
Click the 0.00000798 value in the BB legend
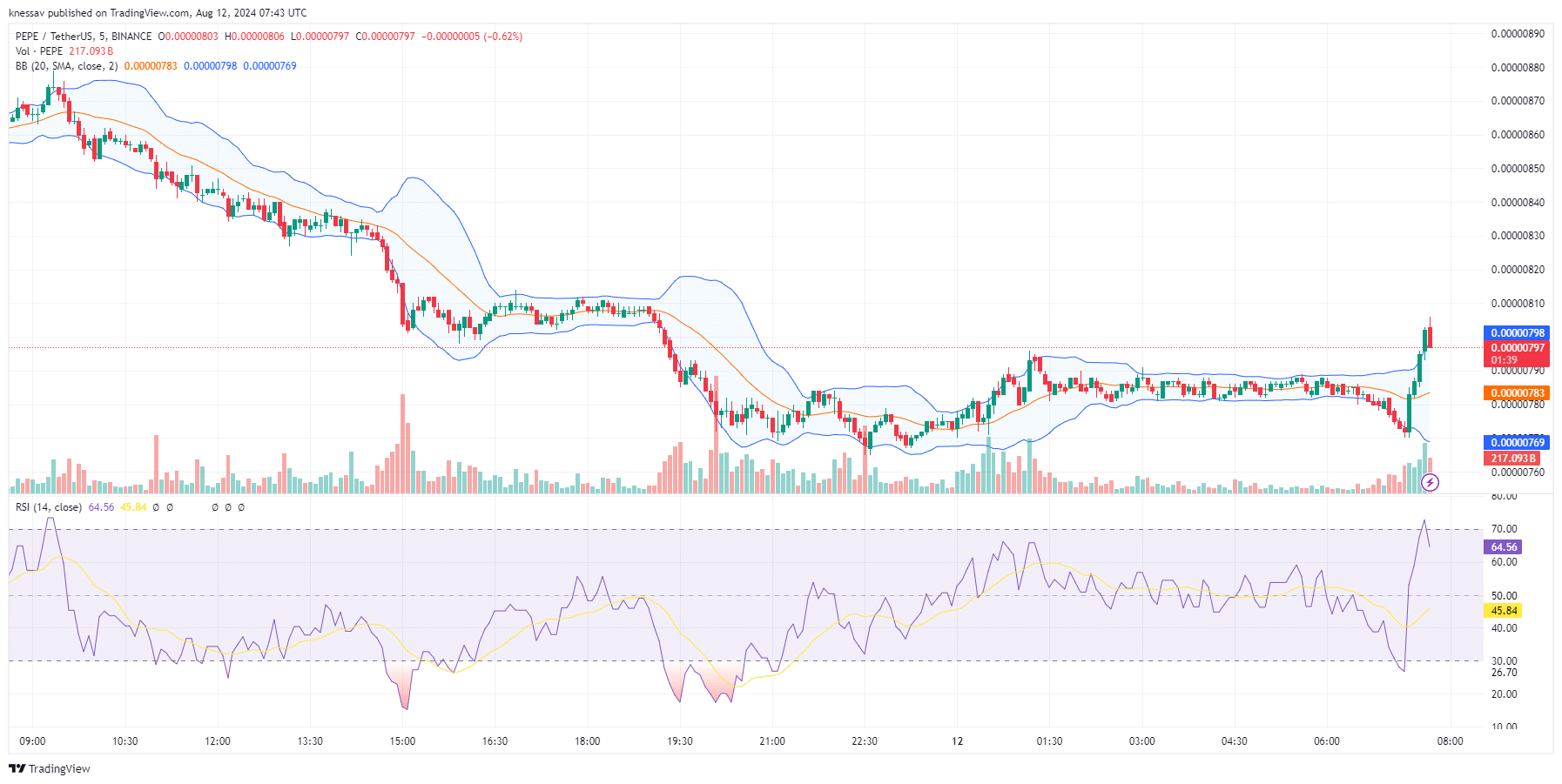(x=210, y=66)
